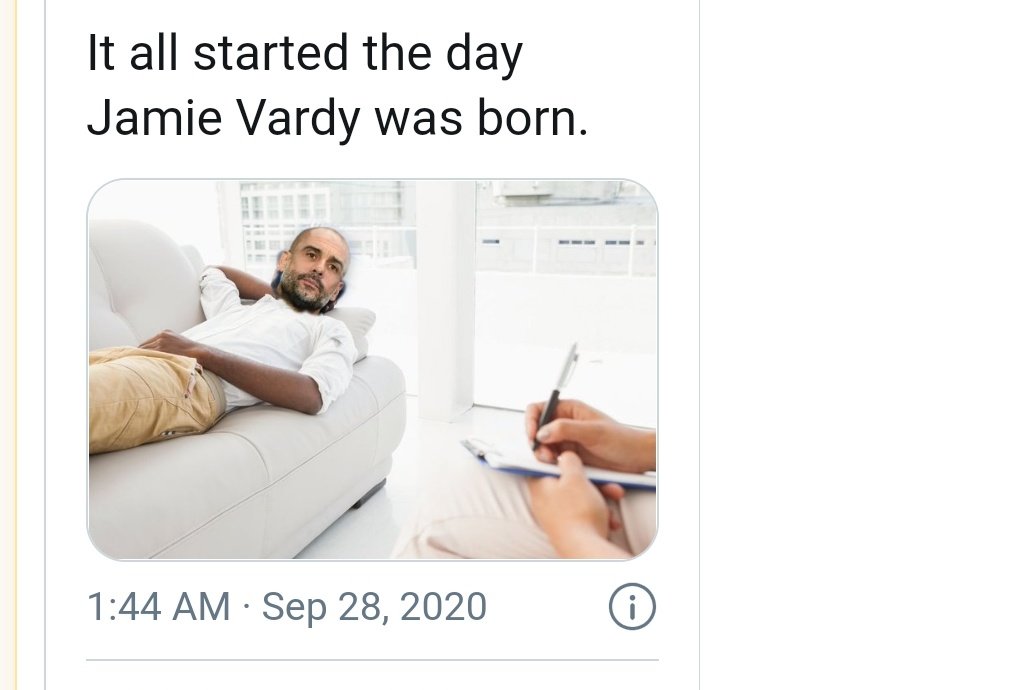Click the year 2020 in the timestamp
Image resolution: width=1016 pixels, height=690 pixels.
(443, 606)
